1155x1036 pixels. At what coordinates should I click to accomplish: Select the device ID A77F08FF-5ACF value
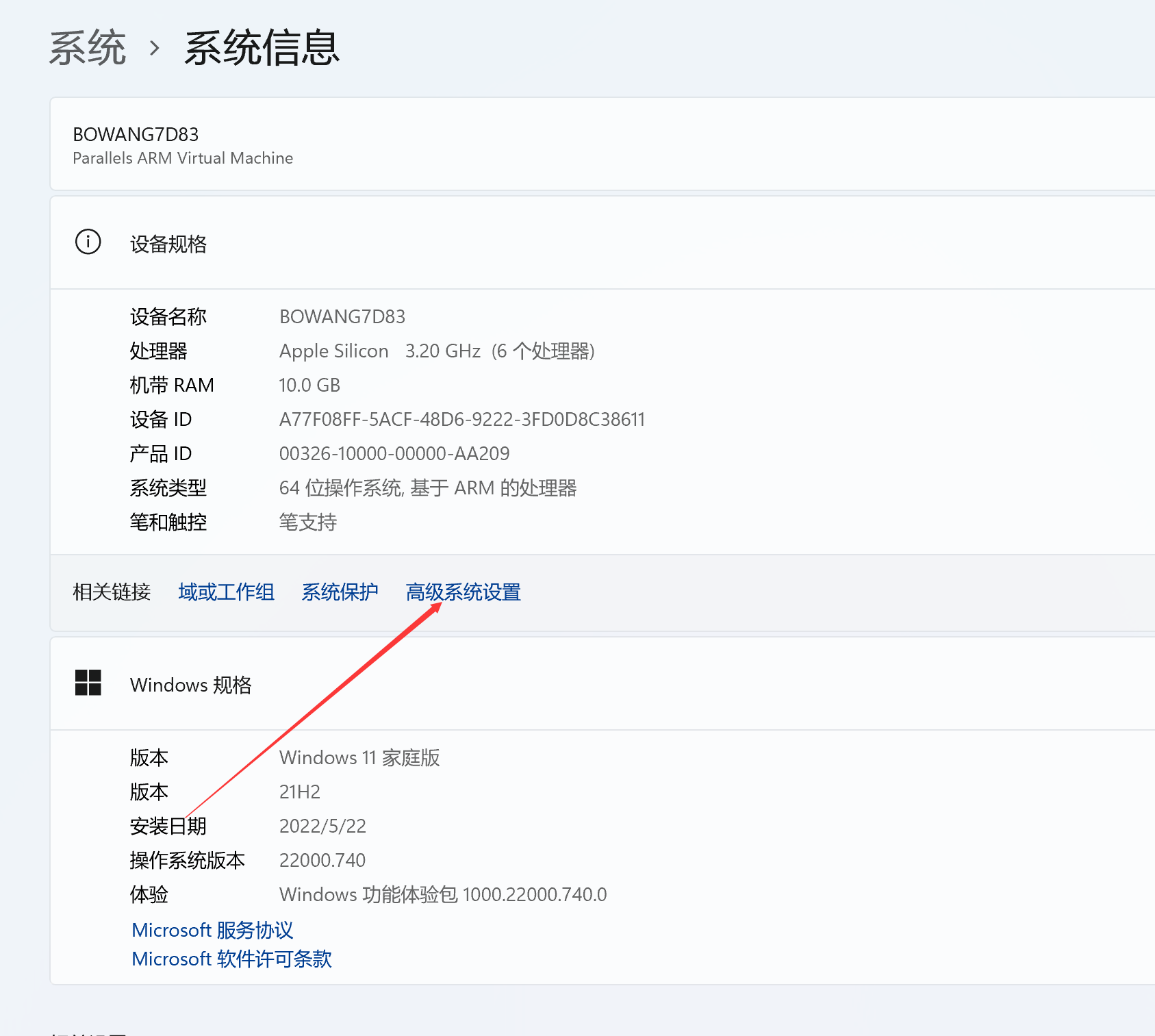point(462,419)
